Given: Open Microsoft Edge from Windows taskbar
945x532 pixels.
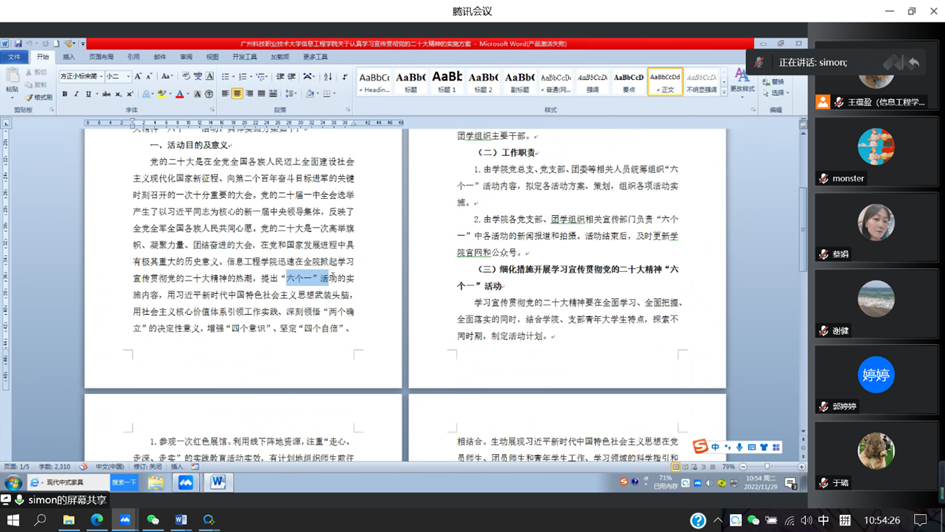Looking at the screenshot, I should coord(97,520).
